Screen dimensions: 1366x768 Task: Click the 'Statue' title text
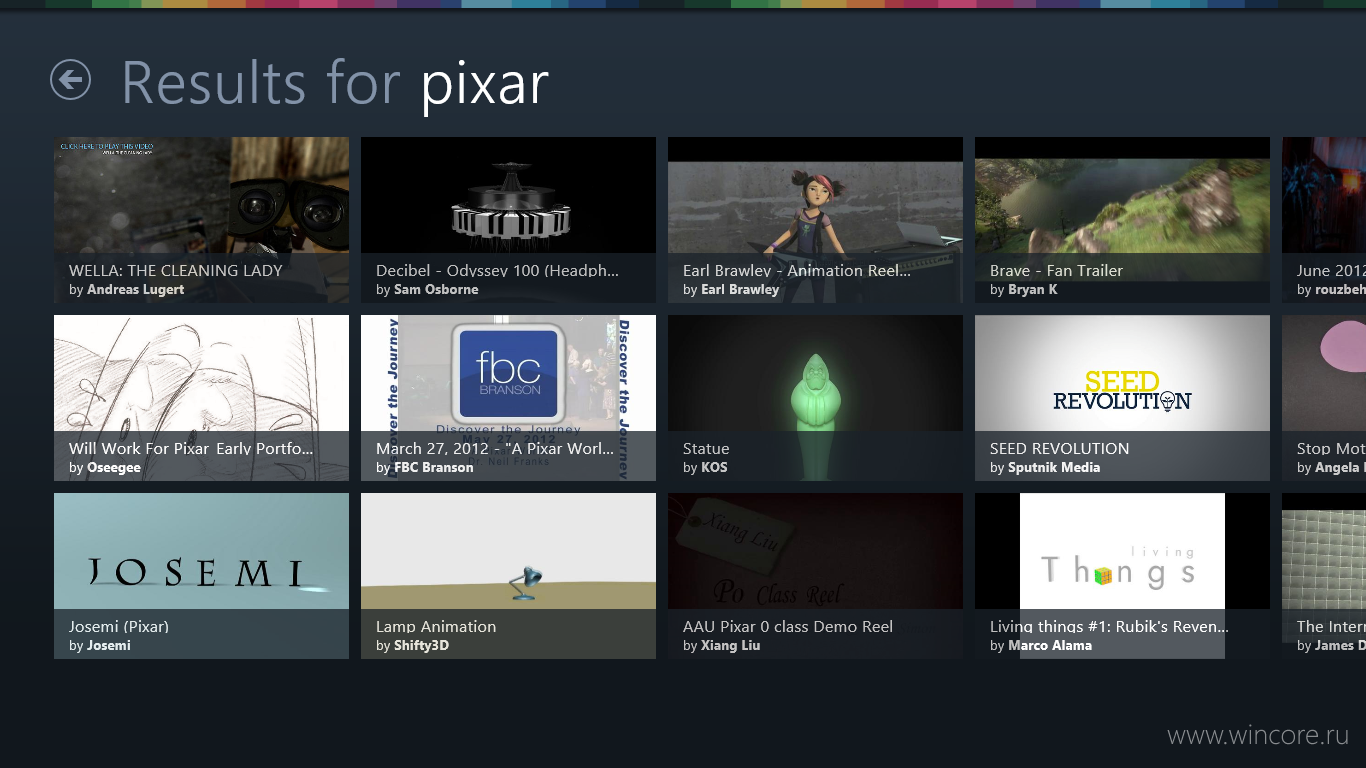(706, 449)
